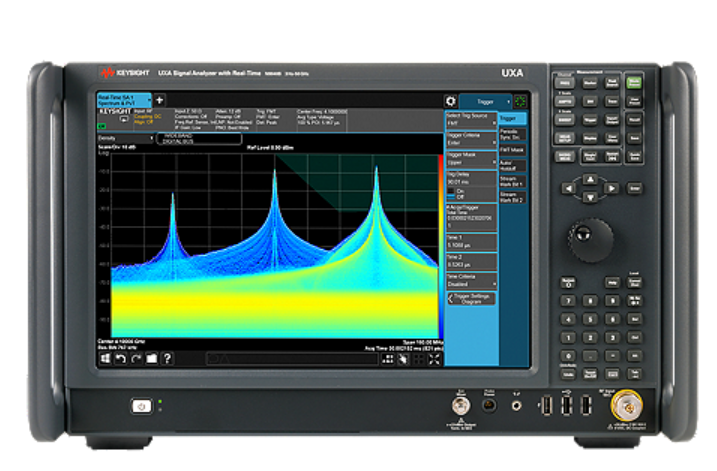Open help via the question mark icon
This screenshot has width=717, height=471.
[167, 359]
